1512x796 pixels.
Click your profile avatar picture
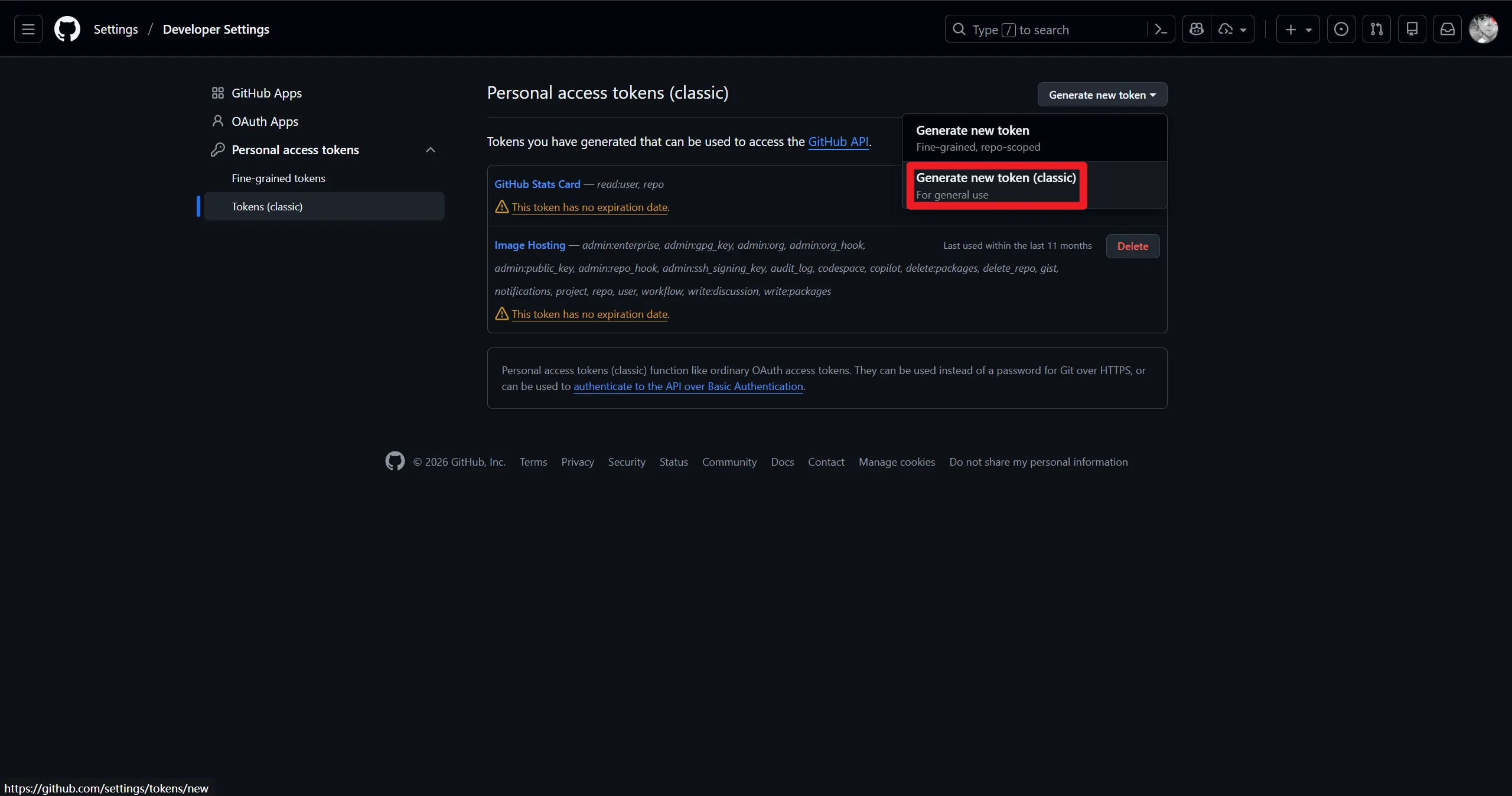[x=1484, y=29]
